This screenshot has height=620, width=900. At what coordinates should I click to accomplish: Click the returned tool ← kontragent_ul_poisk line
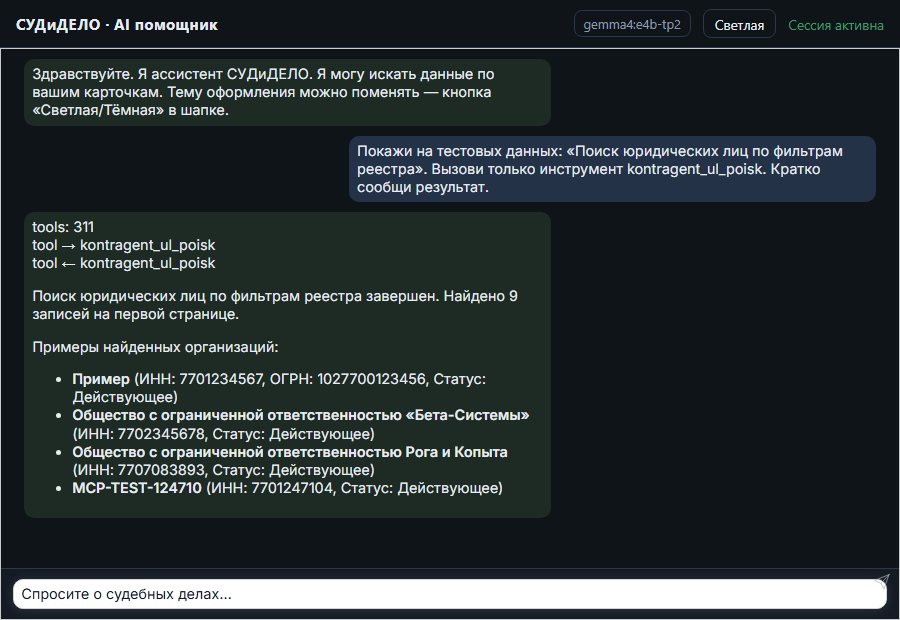[x=123, y=263]
